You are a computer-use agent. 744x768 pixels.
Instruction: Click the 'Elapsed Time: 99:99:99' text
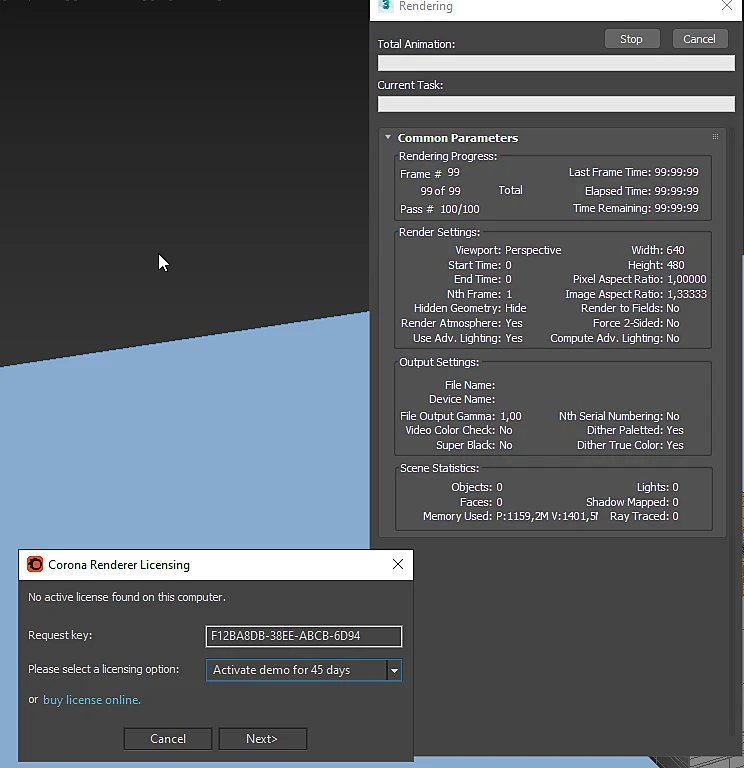point(642,191)
